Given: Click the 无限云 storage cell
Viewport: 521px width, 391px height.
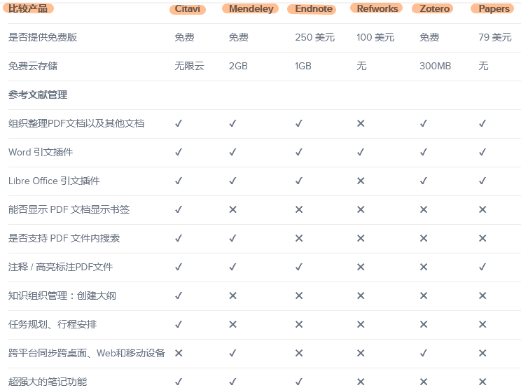Looking at the screenshot, I should pos(189,66).
